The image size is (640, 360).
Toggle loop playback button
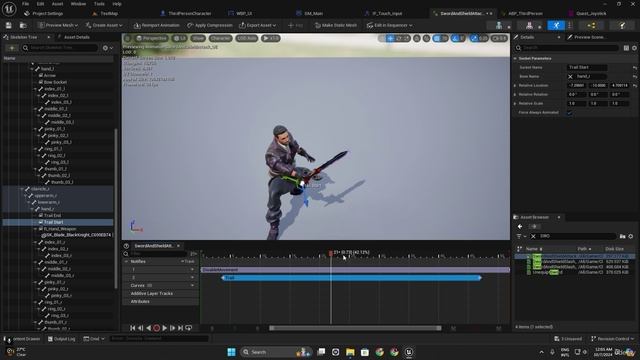pyautogui.click(x=189, y=328)
